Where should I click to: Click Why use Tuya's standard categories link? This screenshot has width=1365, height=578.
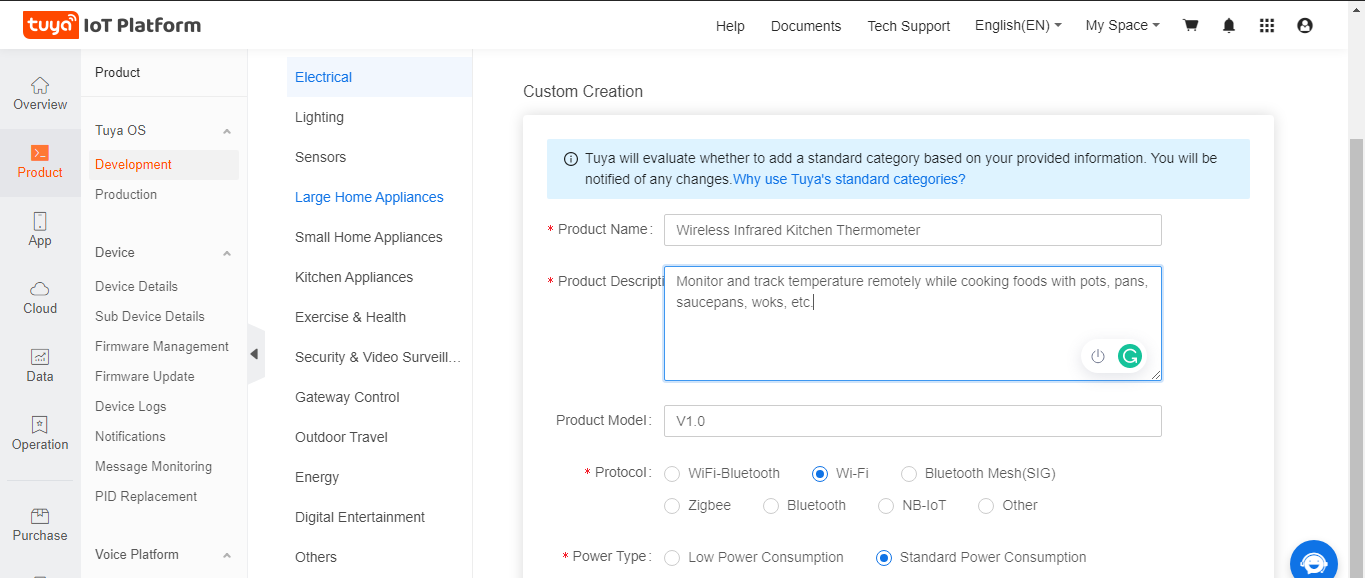click(849, 180)
